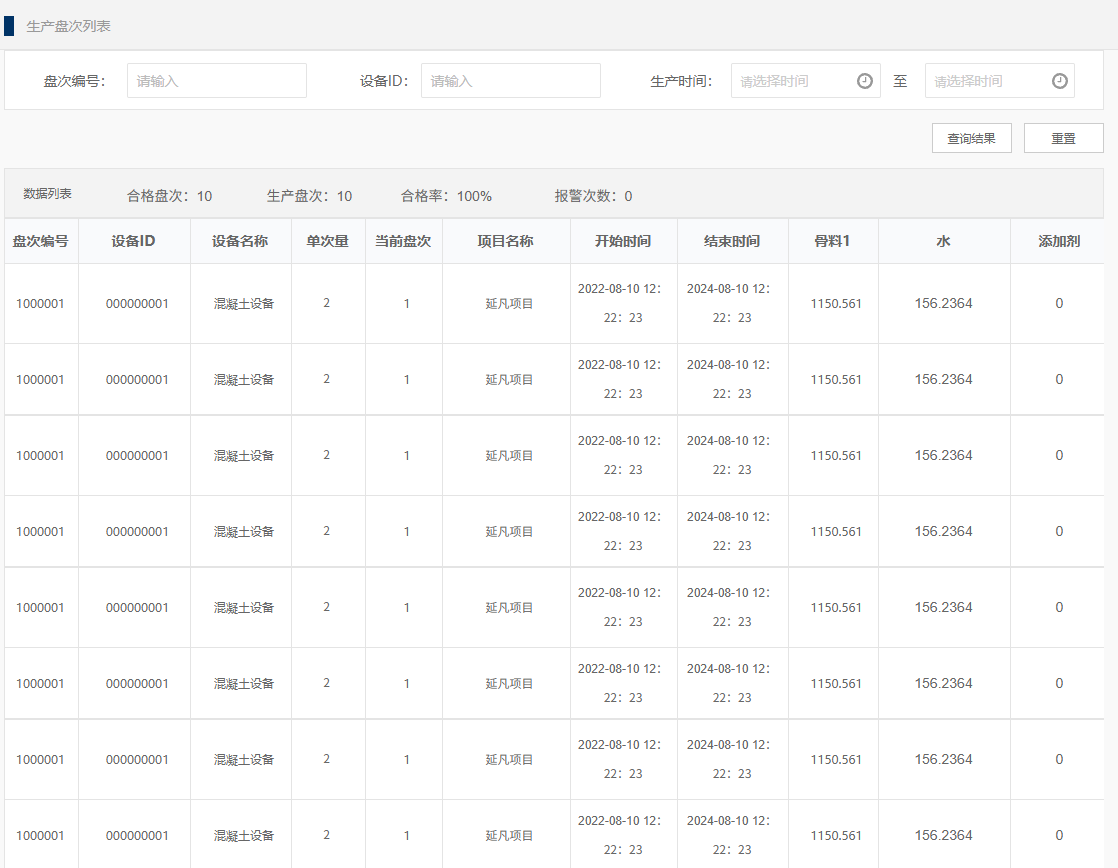
Task: Open the 生产时间 start date picker field
Action: (x=795, y=81)
